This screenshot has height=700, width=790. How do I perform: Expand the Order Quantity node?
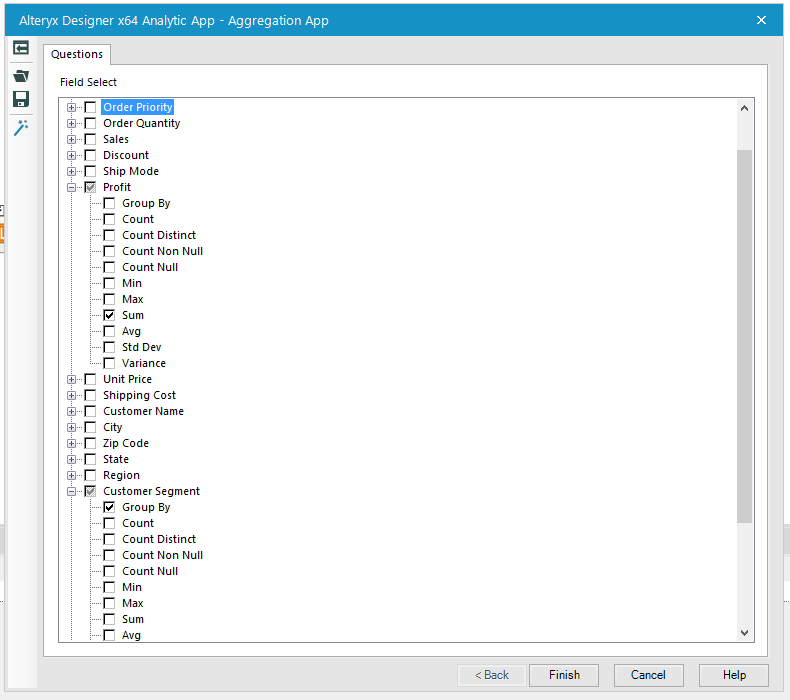tap(72, 123)
